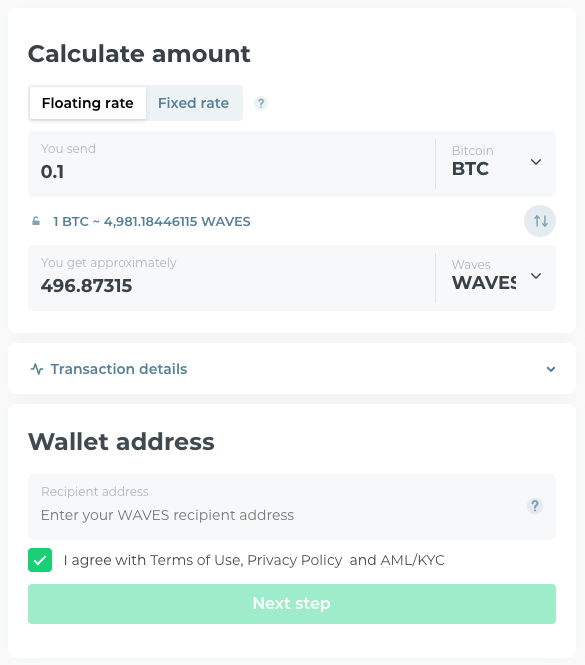This screenshot has height=665, width=585.
Task: Click the pulse icon beside Transaction details
Action: (x=37, y=369)
